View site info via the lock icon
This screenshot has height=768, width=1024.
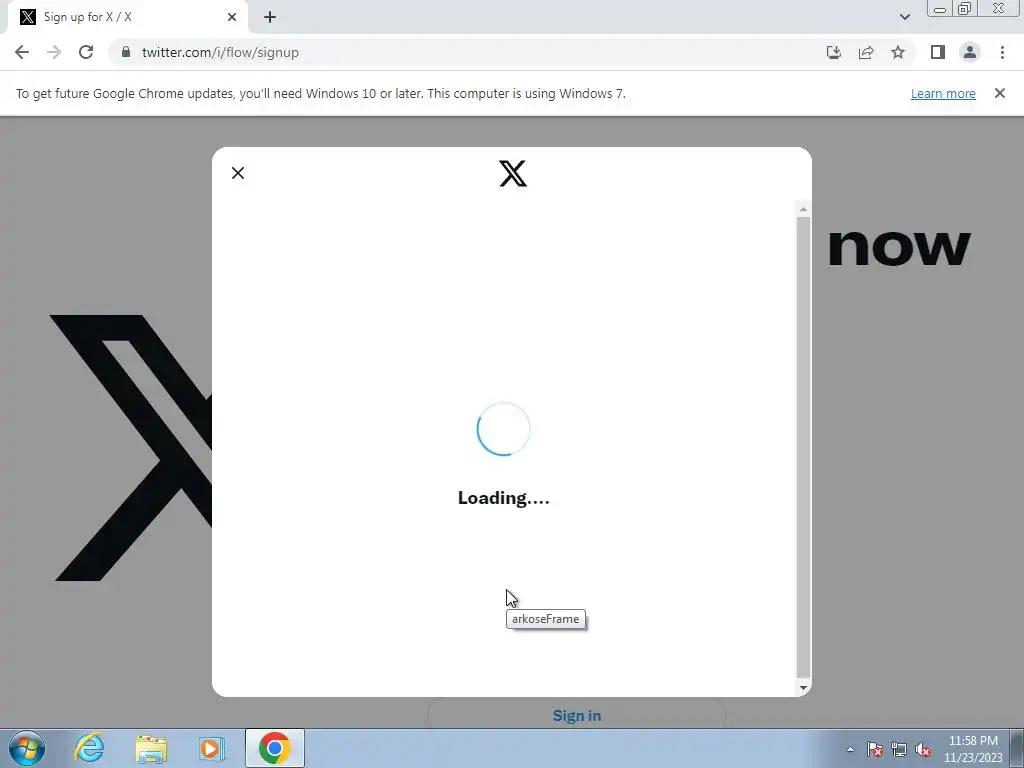click(126, 52)
